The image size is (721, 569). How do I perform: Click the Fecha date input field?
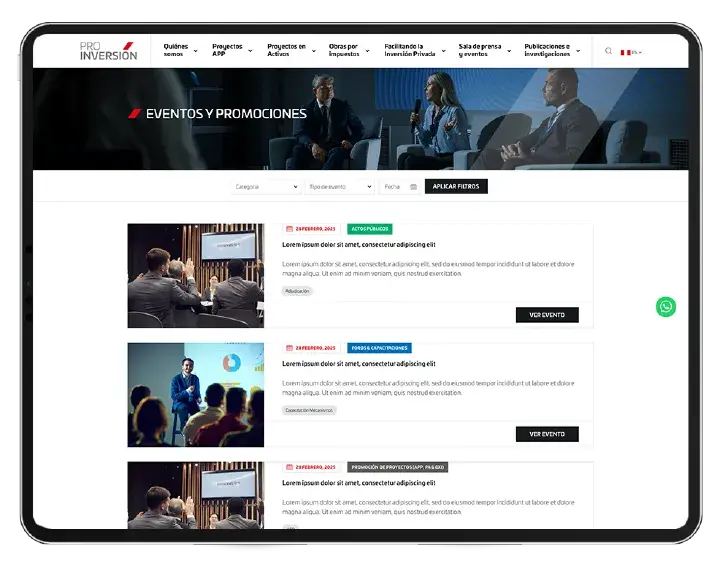click(400, 187)
